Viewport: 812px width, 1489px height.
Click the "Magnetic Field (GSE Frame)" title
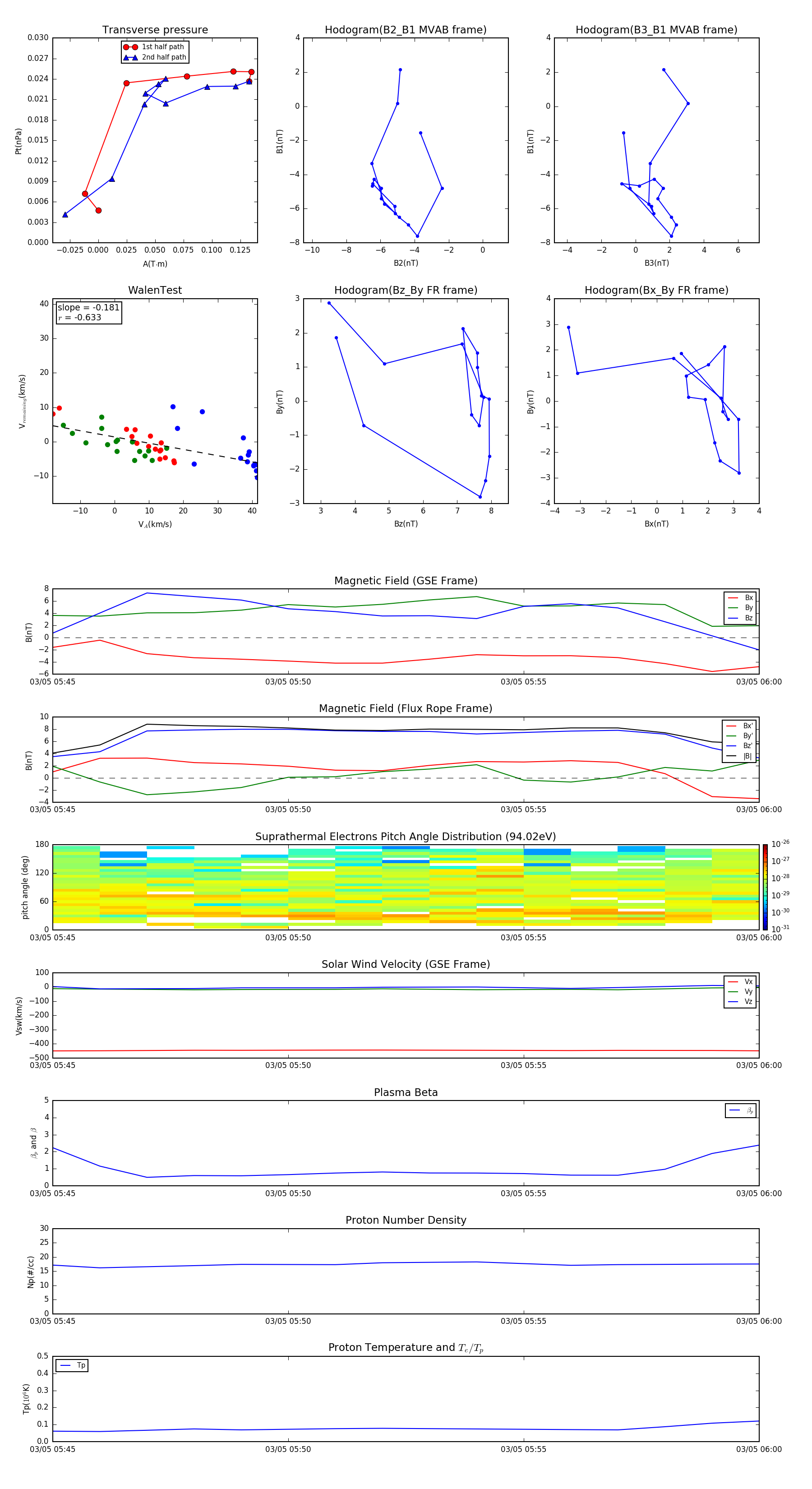pyautogui.click(x=406, y=580)
